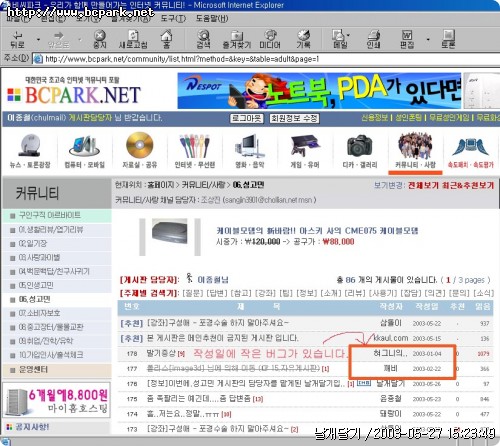This screenshot has height=446, width=500.
Task: Open the 인터넷·무선랜 cables icon
Action: [195, 146]
